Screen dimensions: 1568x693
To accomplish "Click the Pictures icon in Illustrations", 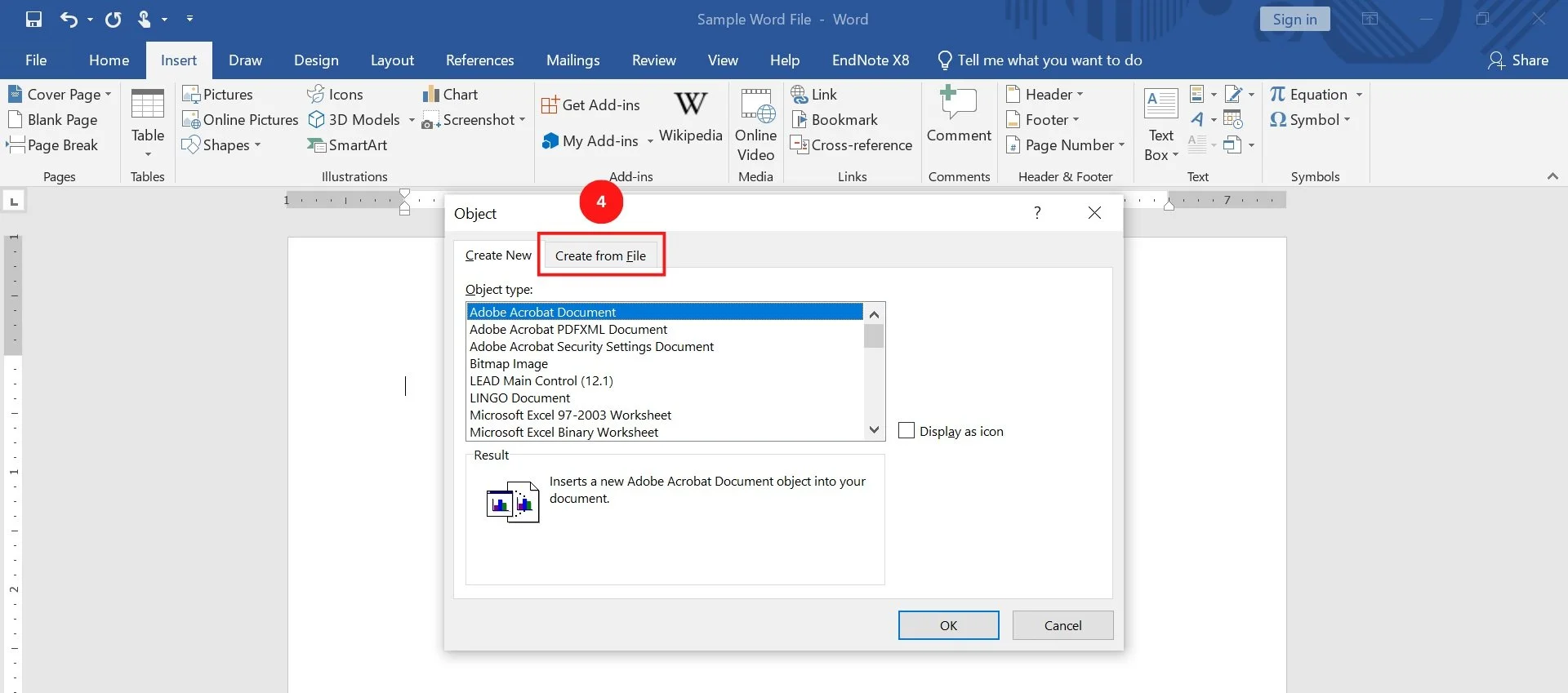I will [217, 95].
